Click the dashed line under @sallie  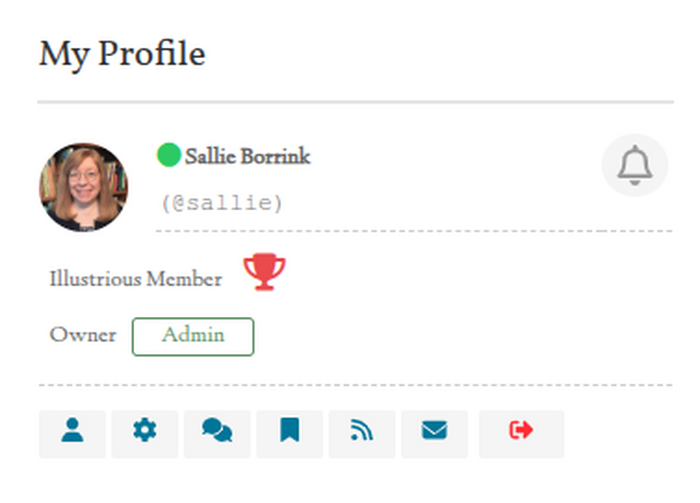(413, 231)
